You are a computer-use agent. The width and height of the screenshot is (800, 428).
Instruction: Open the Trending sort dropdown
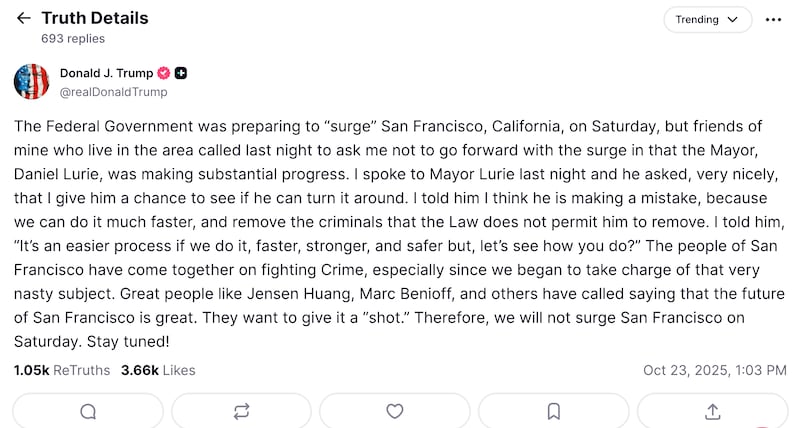(x=706, y=19)
